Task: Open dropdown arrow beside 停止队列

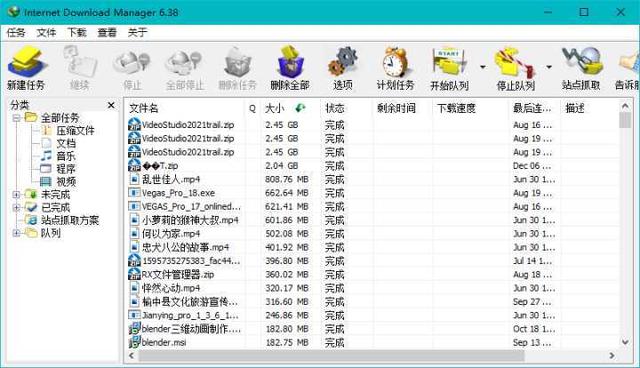Action: tap(549, 67)
